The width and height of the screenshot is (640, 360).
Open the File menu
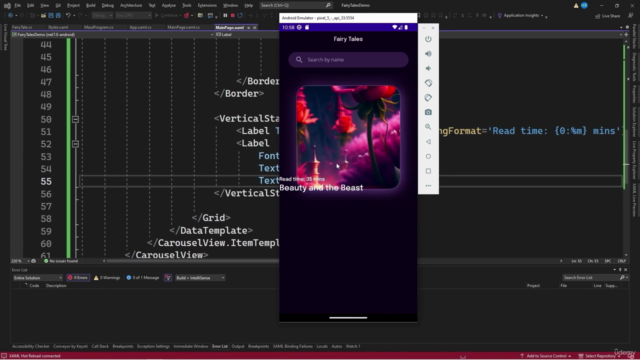[x=18, y=5]
